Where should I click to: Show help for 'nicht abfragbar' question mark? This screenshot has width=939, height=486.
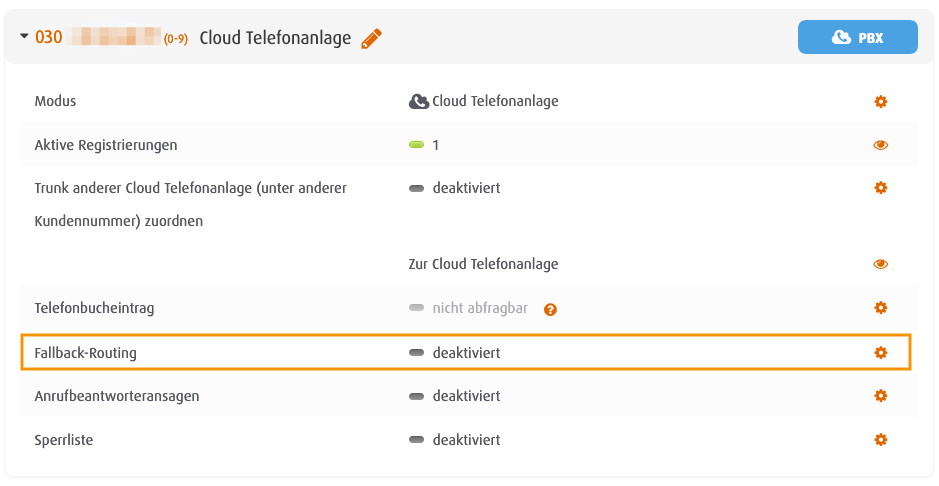(550, 309)
